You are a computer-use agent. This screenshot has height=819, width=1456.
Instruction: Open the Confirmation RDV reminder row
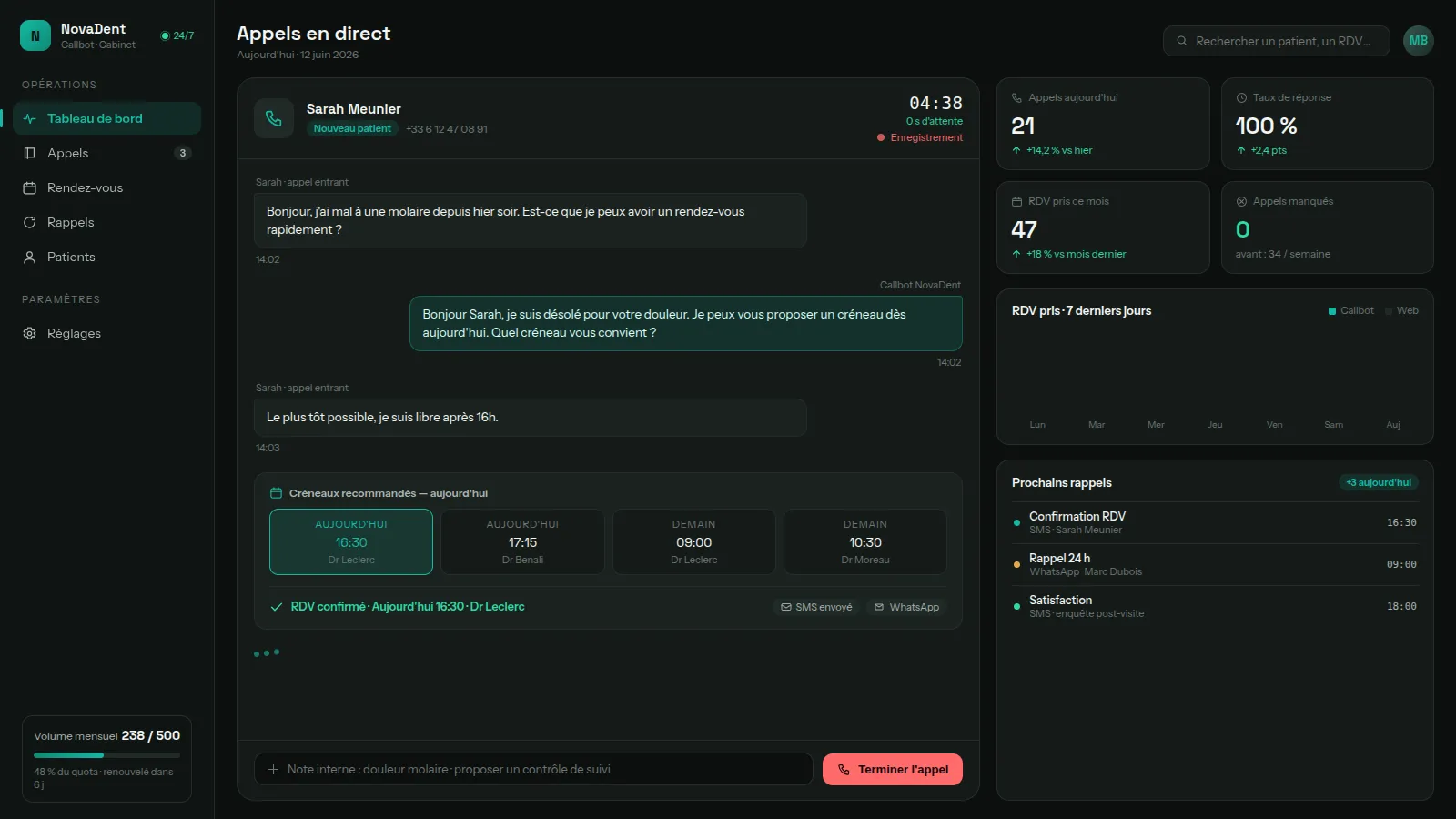pyautogui.click(x=1215, y=522)
